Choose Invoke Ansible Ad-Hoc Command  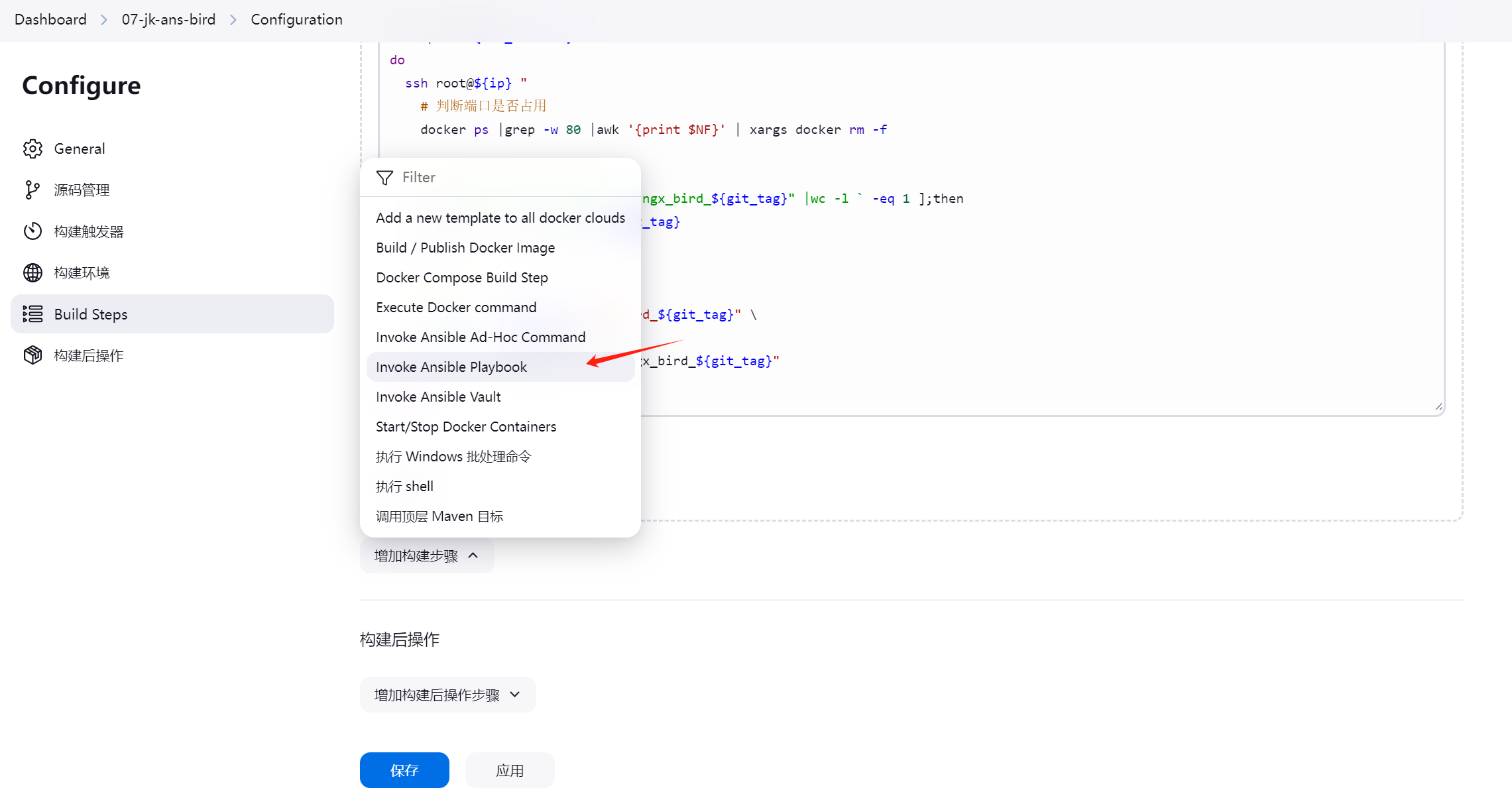pyautogui.click(x=500, y=337)
